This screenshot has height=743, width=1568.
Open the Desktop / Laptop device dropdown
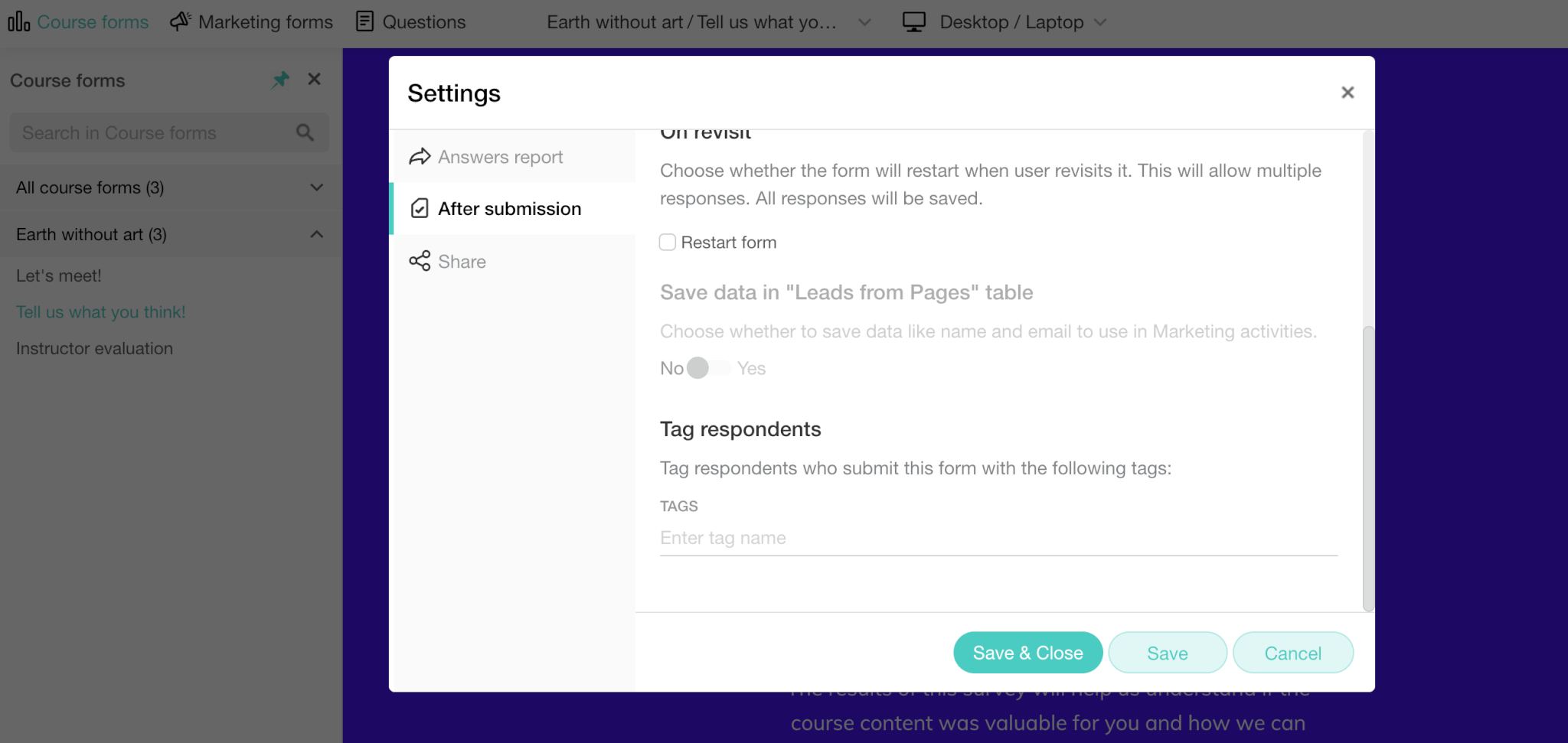[x=1101, y=22]
